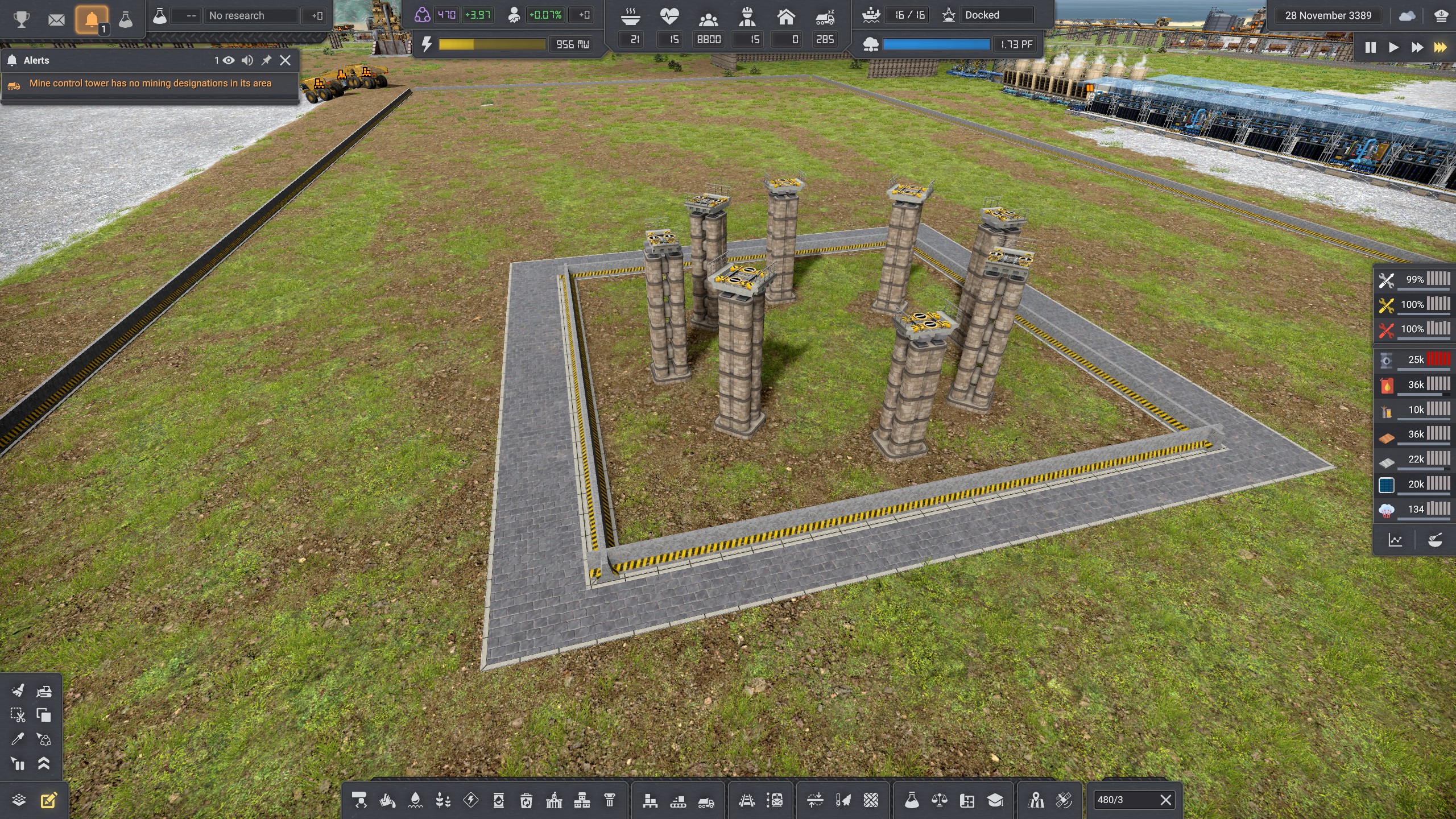Select the pause entities tool
1456x819 pixels.
click(18, 764)
